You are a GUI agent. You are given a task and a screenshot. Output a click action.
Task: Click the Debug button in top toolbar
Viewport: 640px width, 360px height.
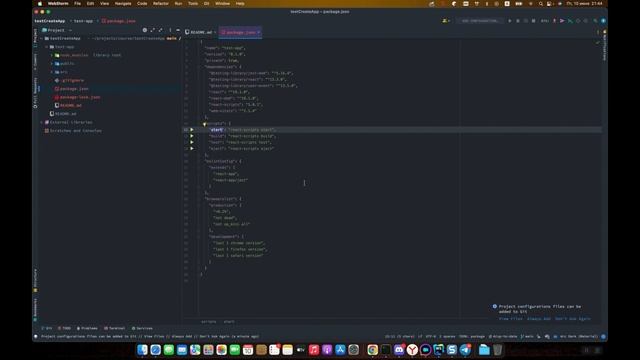click(518, 21)
